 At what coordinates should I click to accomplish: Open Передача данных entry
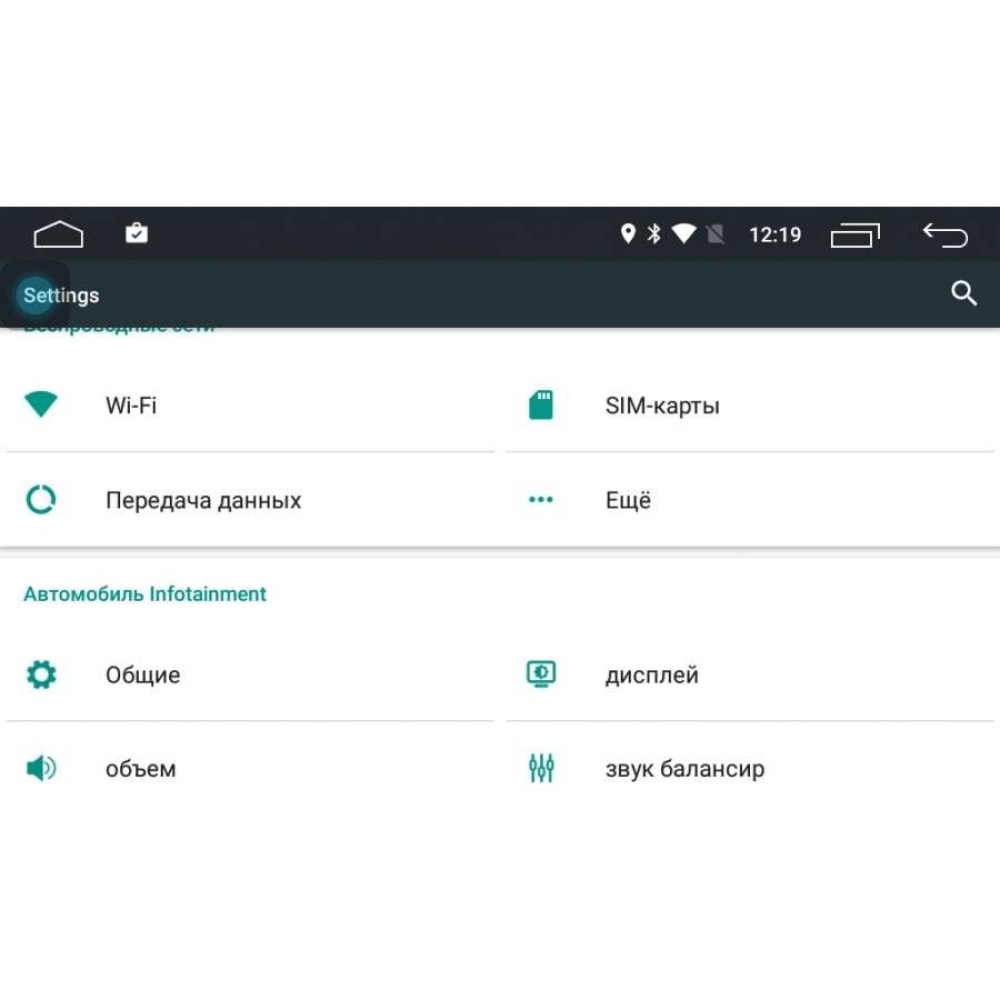coord(249,499)
